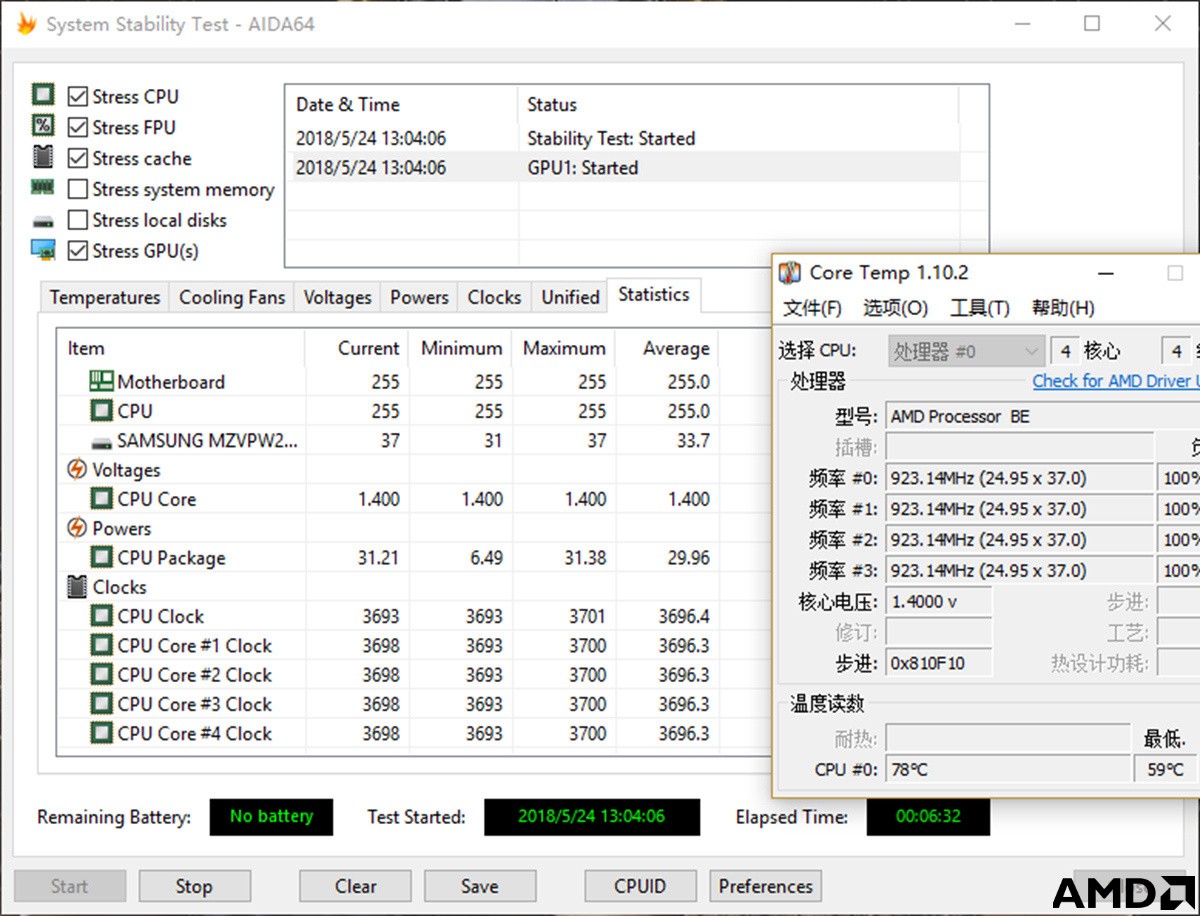Click the Stress GPU(s) monitor icon
The image size is (1200, 916).
(x=43, y=250)
